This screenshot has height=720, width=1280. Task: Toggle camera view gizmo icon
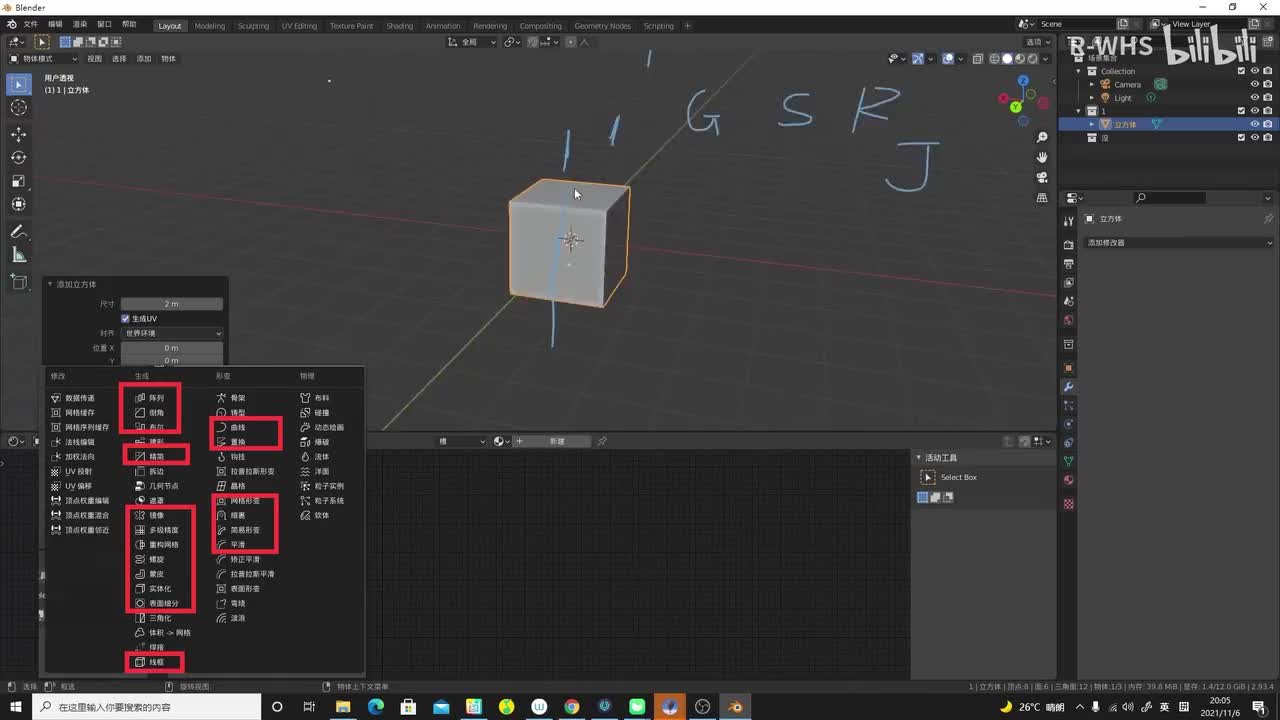[x=1042, y=177]
